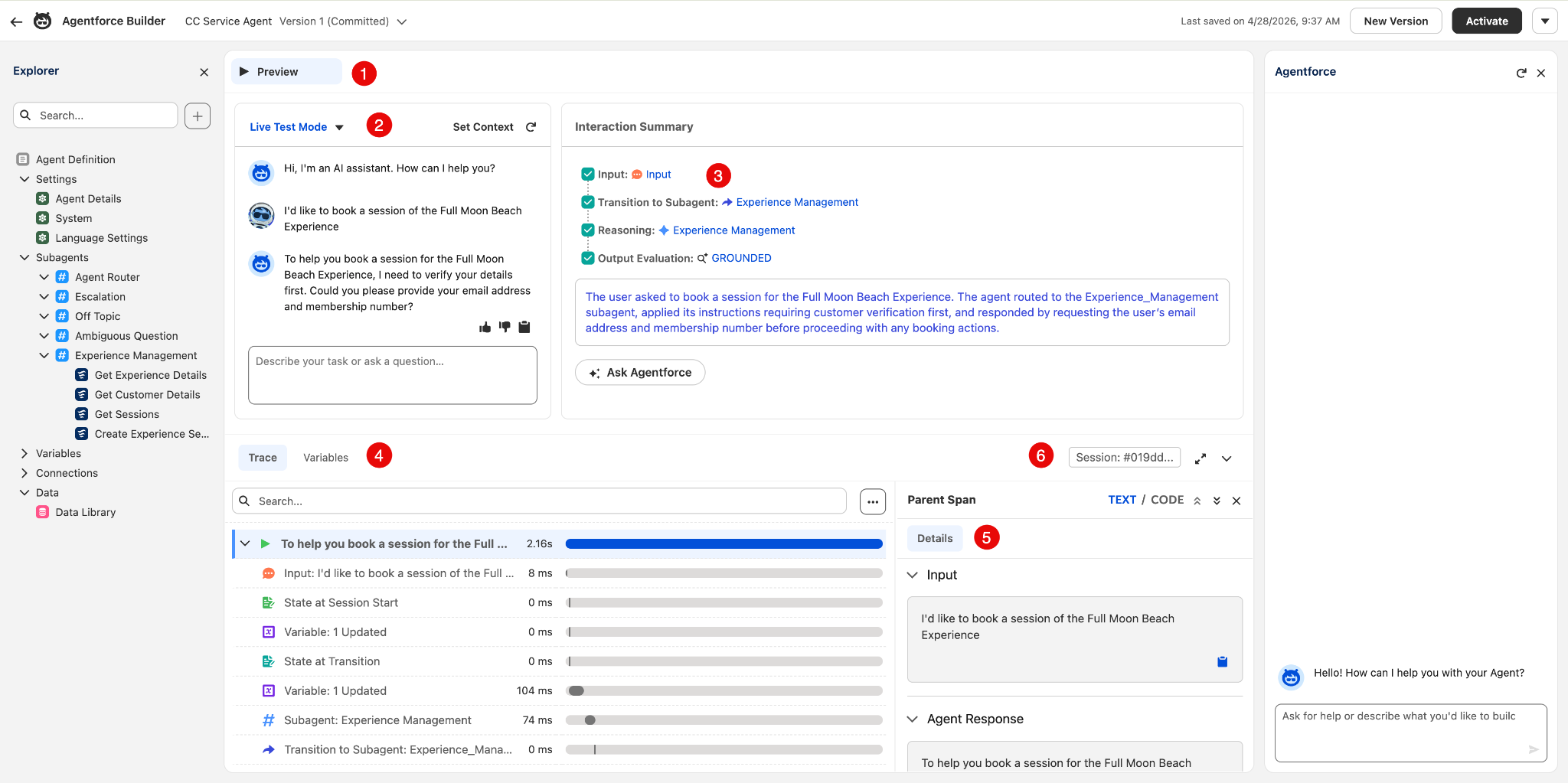This screenshot has height=783, width=1568.
Task: Switch to the Trace tab
Action: (x=263, y=458)
